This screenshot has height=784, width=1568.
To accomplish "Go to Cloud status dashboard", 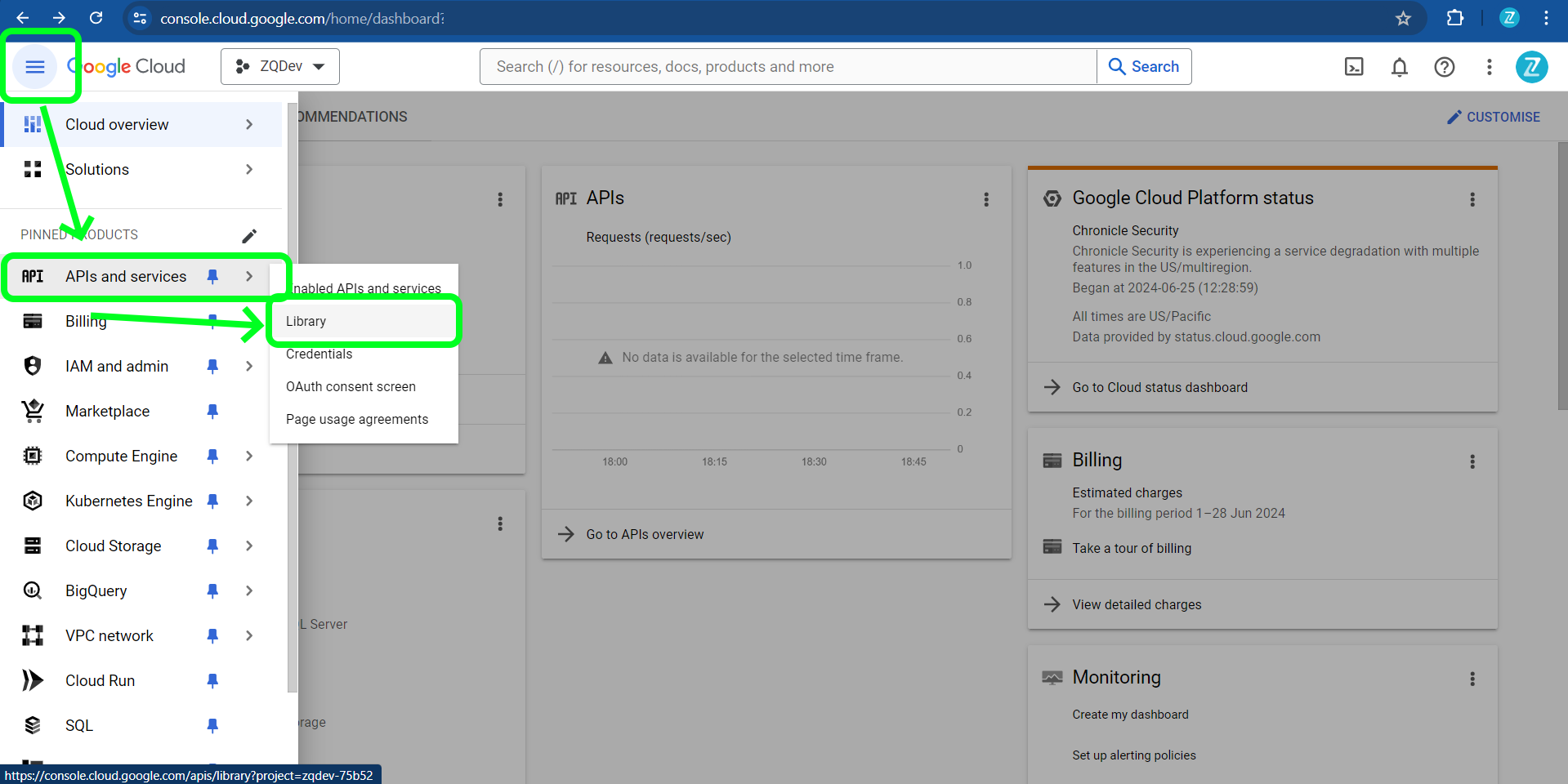I will pos(1159,387).
